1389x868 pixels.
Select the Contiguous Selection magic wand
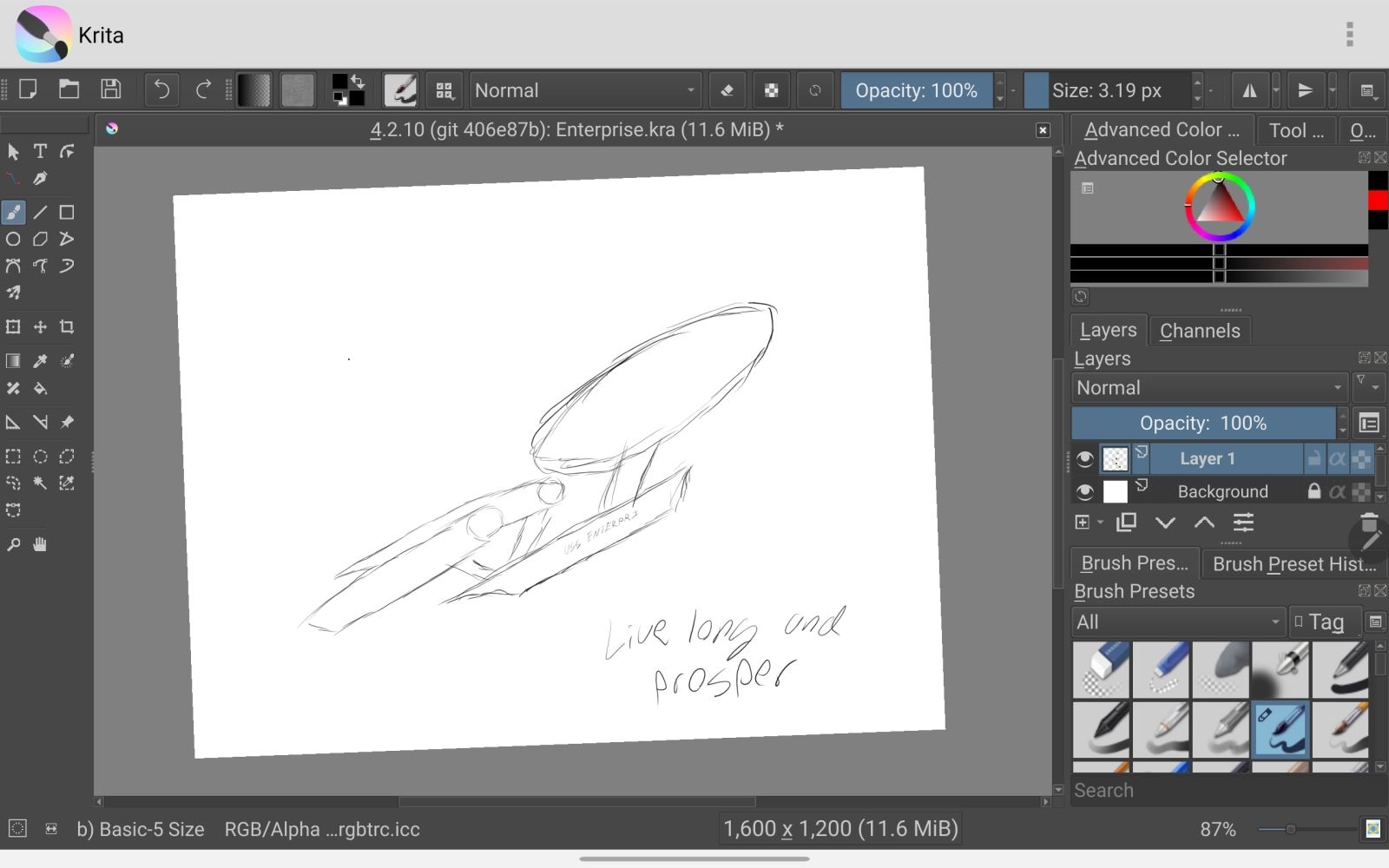40,483
